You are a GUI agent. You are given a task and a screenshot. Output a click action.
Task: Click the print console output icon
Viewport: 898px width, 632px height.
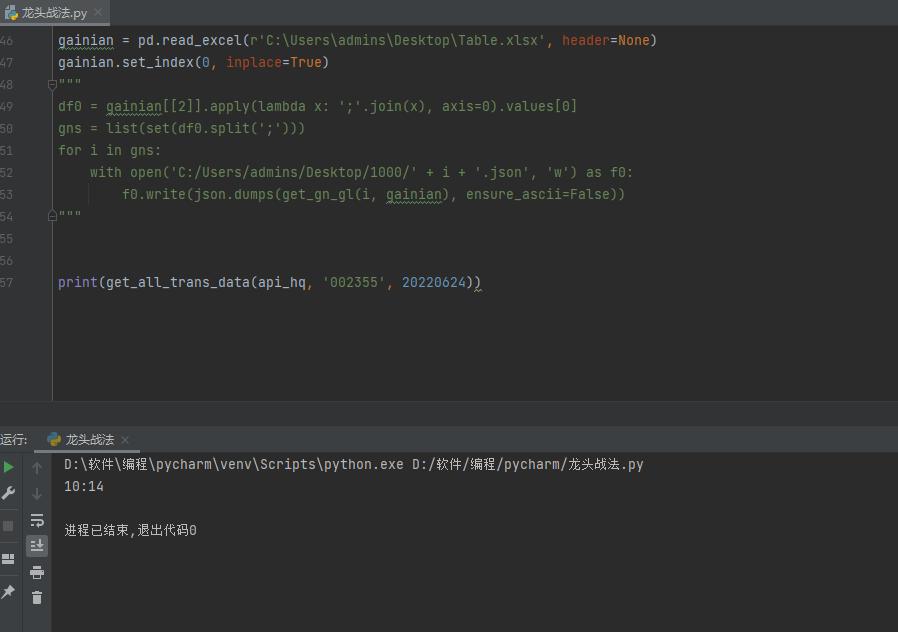pyautogui.click(x=37, y=572)
